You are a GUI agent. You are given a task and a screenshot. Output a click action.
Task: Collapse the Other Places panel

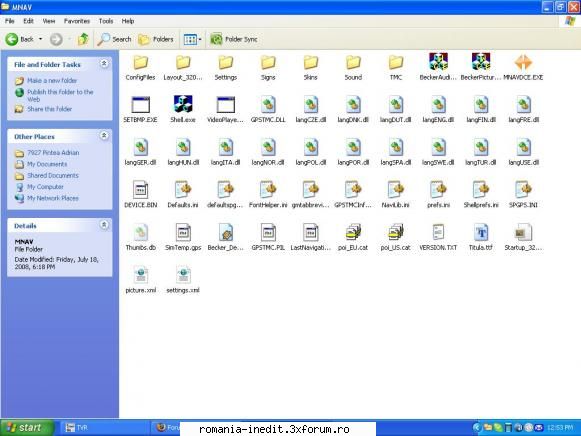coord(104,136)
